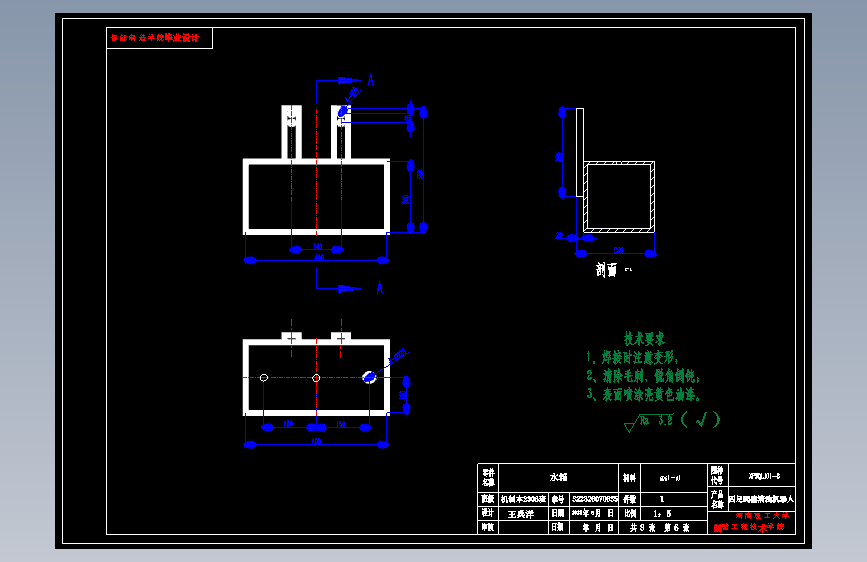Select the note line "2、清除毛刺、锐角倒钝"
Image resolution: width=867 pixels, height=562 pixels.
click(x=643, y=376)
